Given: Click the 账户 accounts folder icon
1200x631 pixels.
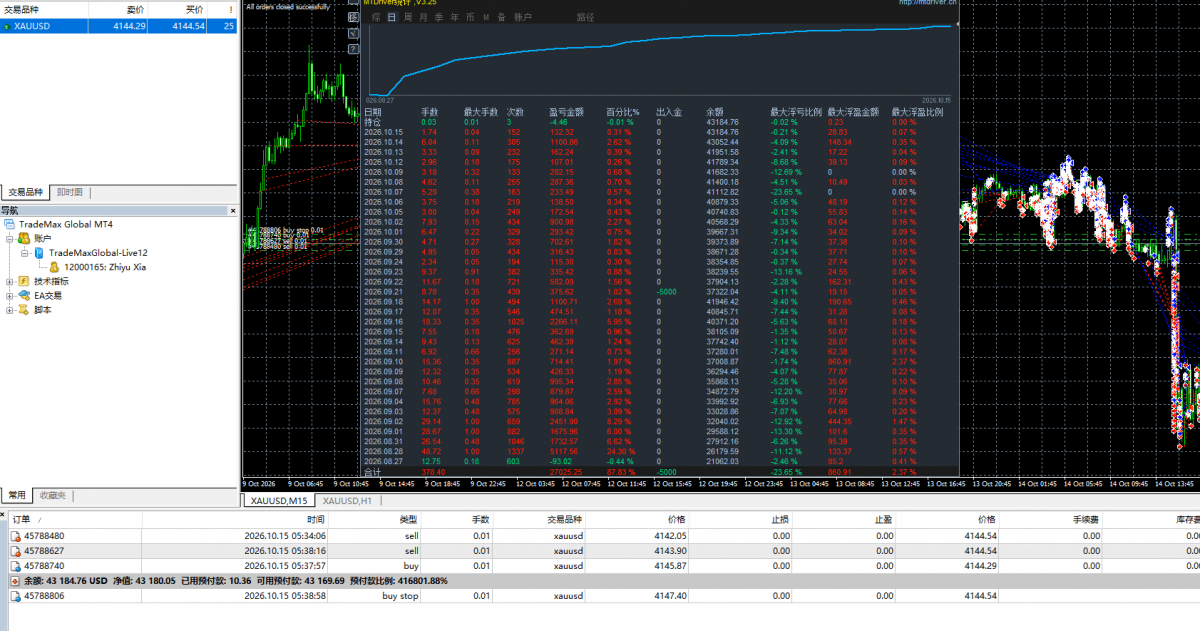Looking at the screenshot, I should point(24,239).
